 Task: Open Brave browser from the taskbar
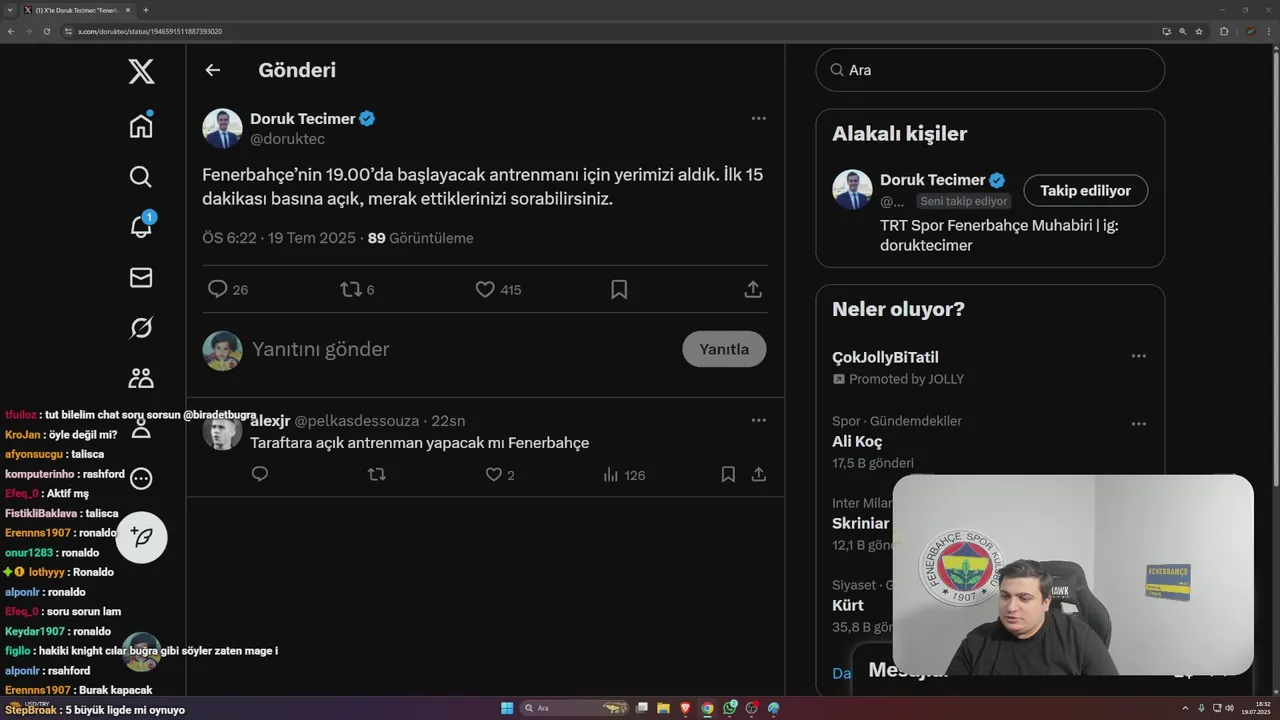coord(685,708)
